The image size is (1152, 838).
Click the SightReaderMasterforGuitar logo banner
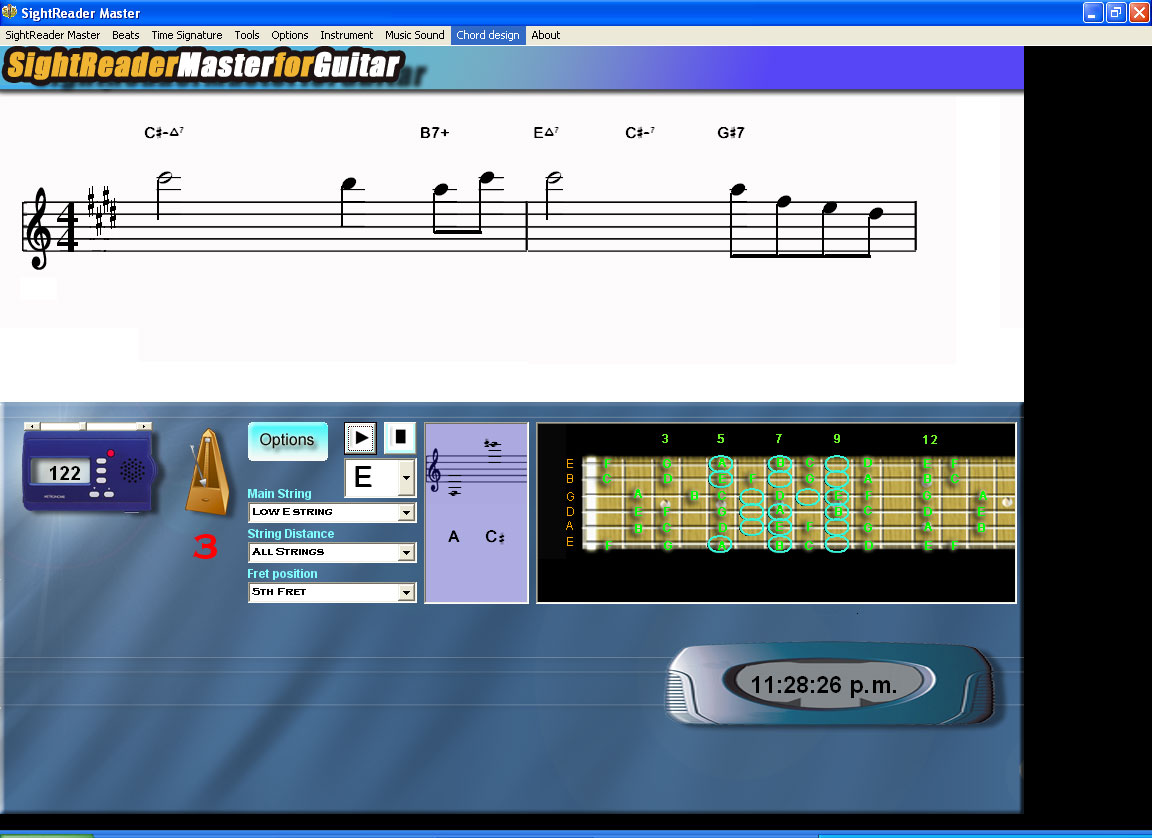click(204, 65)
